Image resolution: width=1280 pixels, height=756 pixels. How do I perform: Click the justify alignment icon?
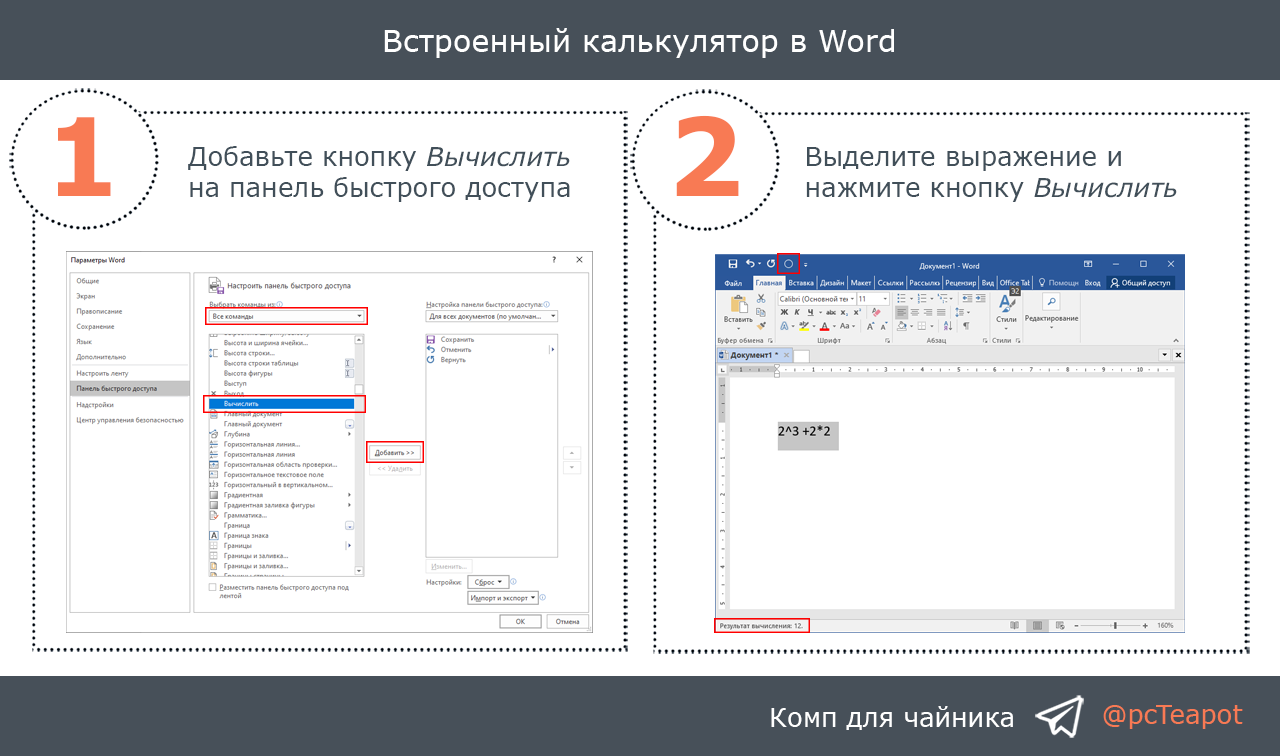tap(941, 312)
